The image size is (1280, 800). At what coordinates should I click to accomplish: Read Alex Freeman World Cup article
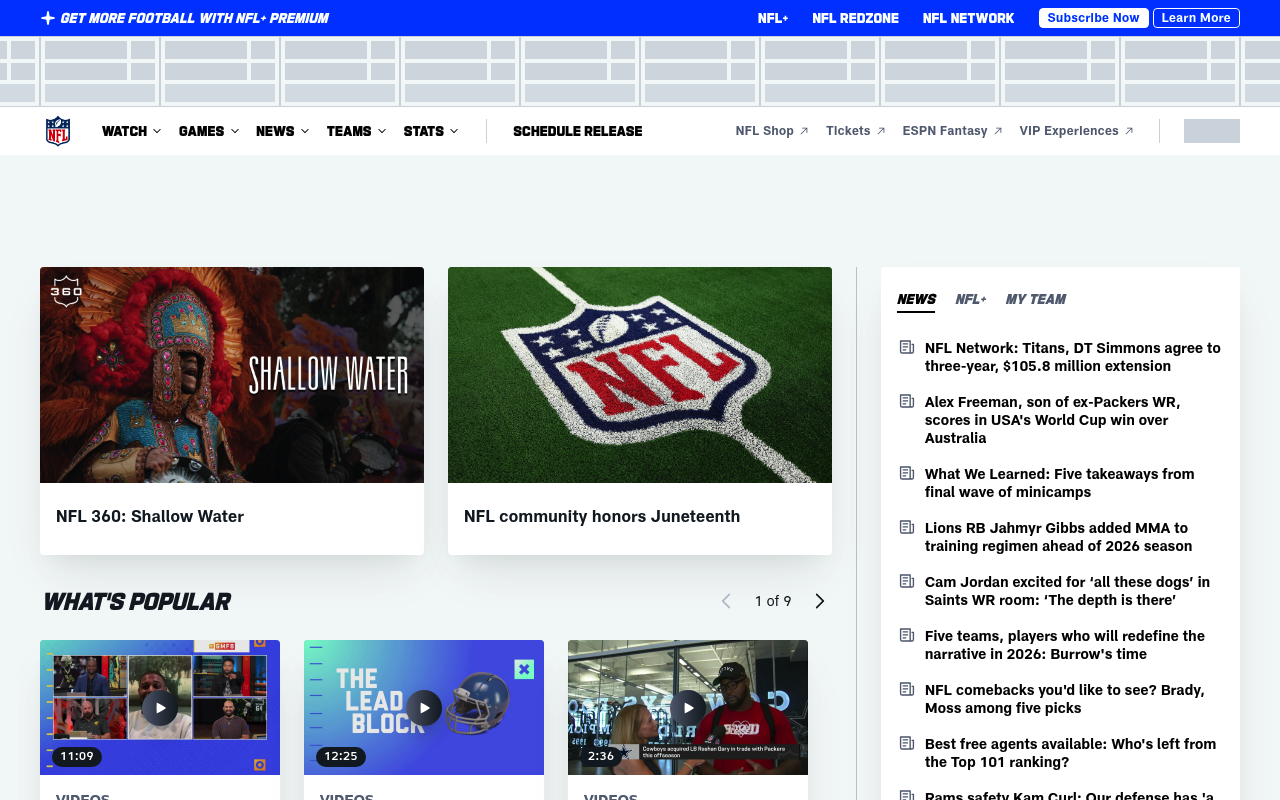(1053, 420)
